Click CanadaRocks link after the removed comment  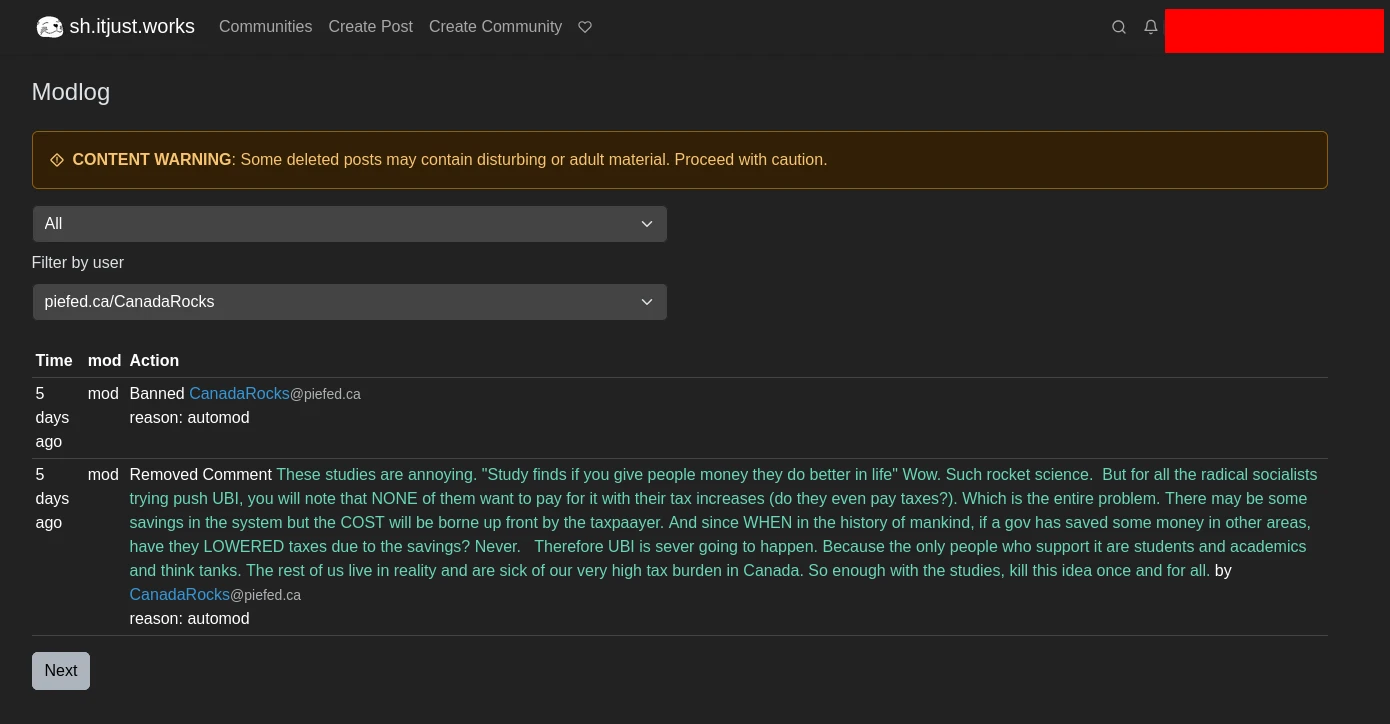tap(179, 595)
